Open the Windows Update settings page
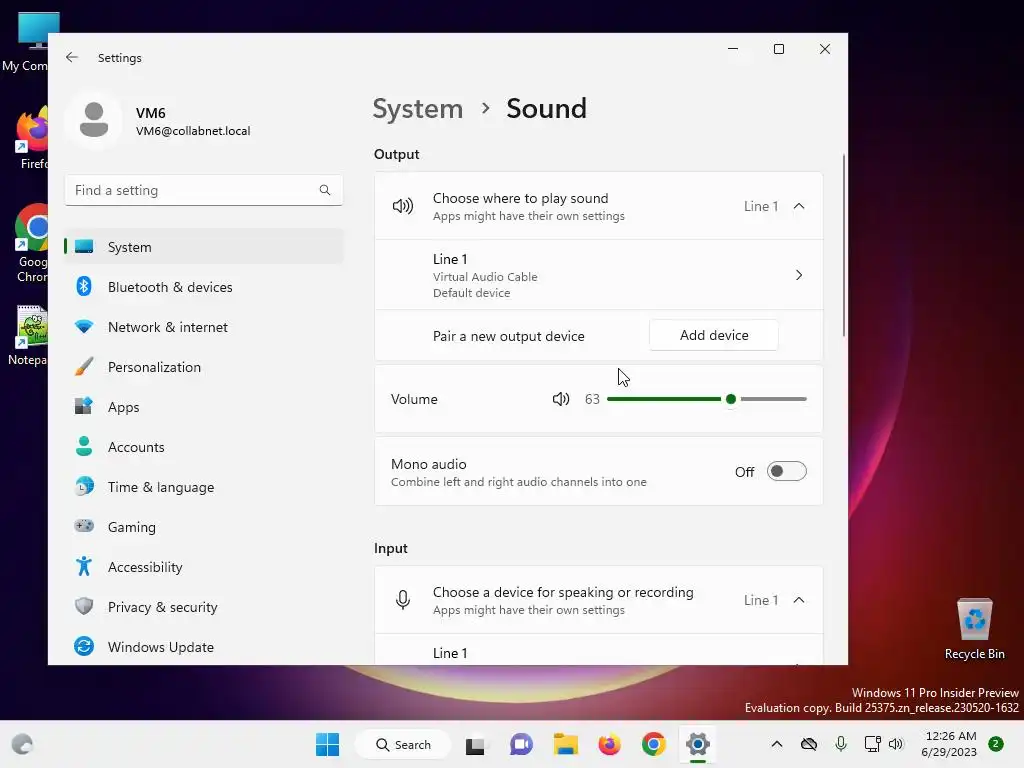Screen dimensions: 1024x768 tap(204, 647)
